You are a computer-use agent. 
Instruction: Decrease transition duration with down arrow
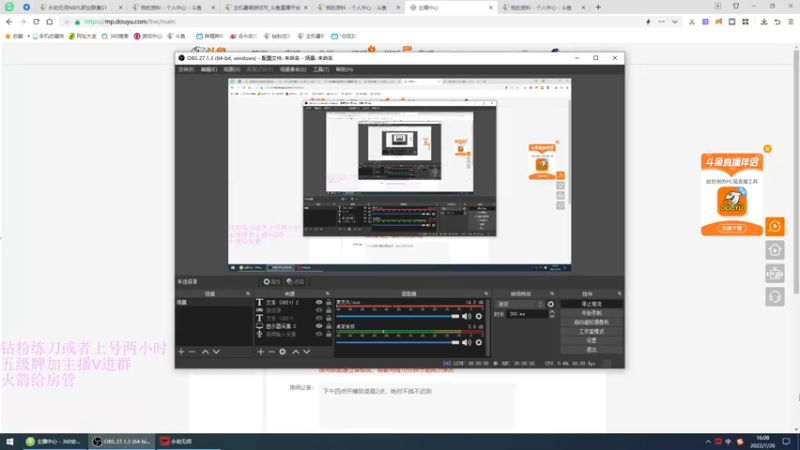click(552, 316)
